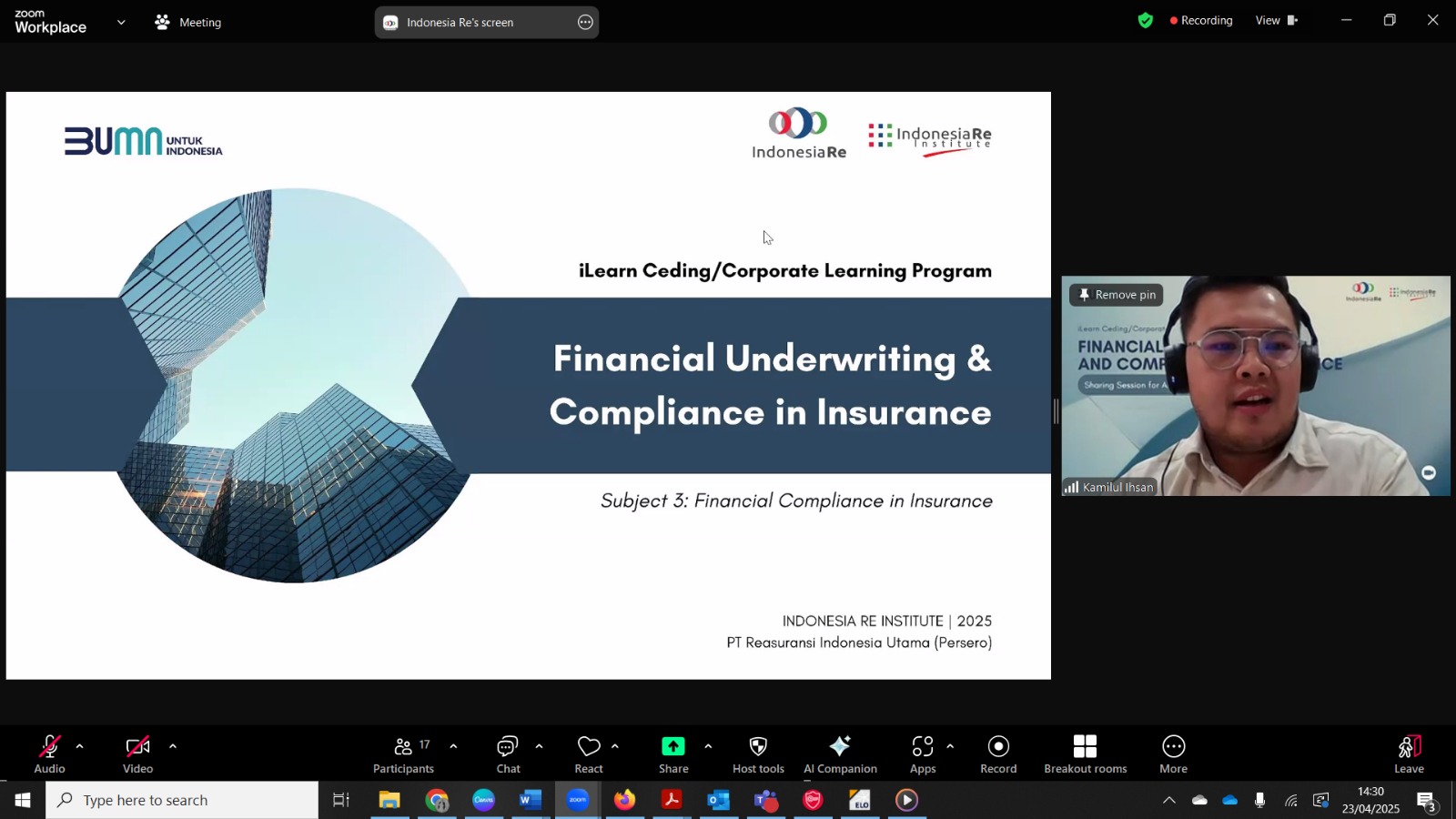Open the View layout menu
The height and width of the screenshot is (819, 1456).
[x=1276, y=20]
